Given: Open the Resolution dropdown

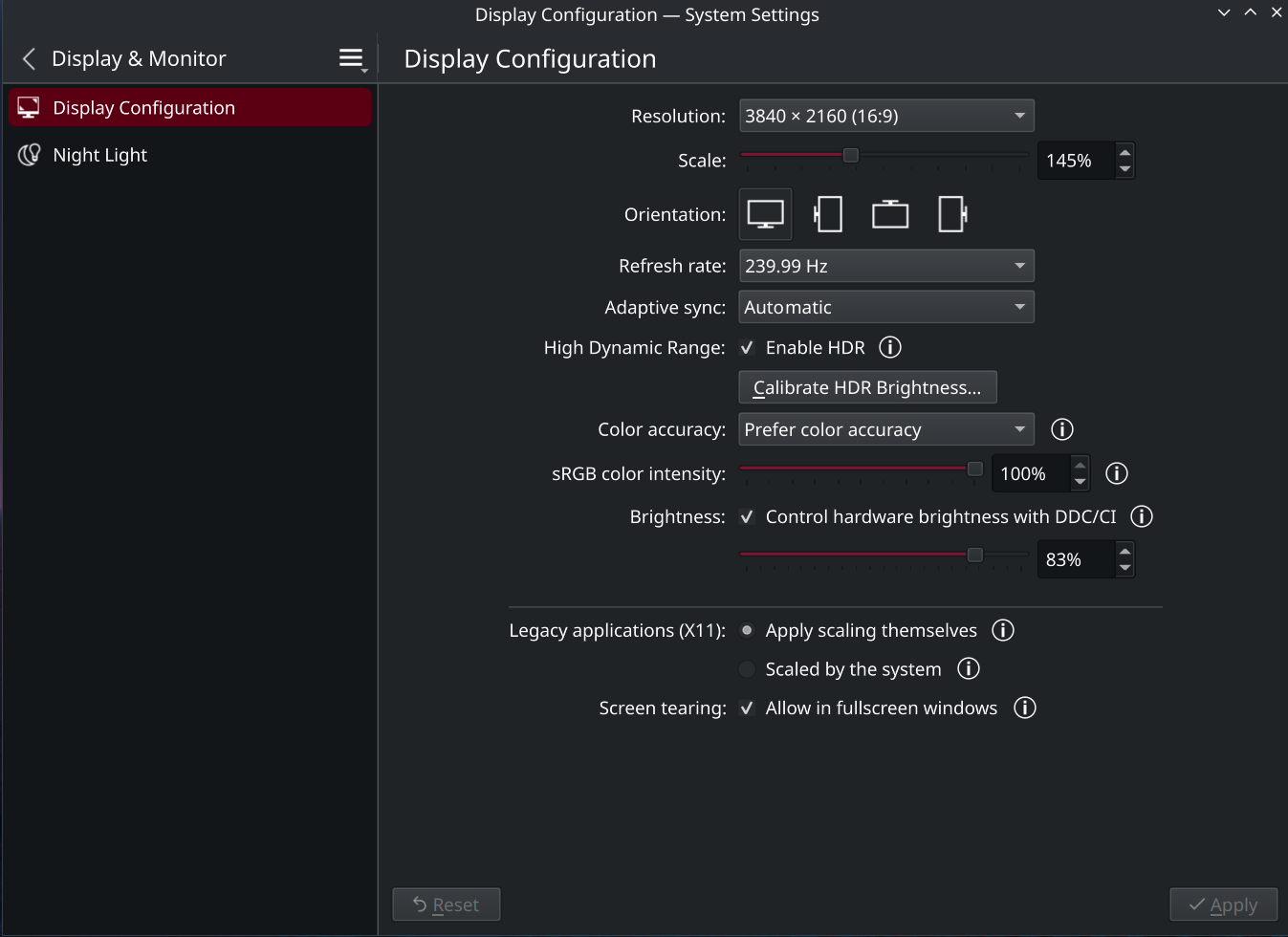Looking at the screenshot, I should tap(886, 116).
